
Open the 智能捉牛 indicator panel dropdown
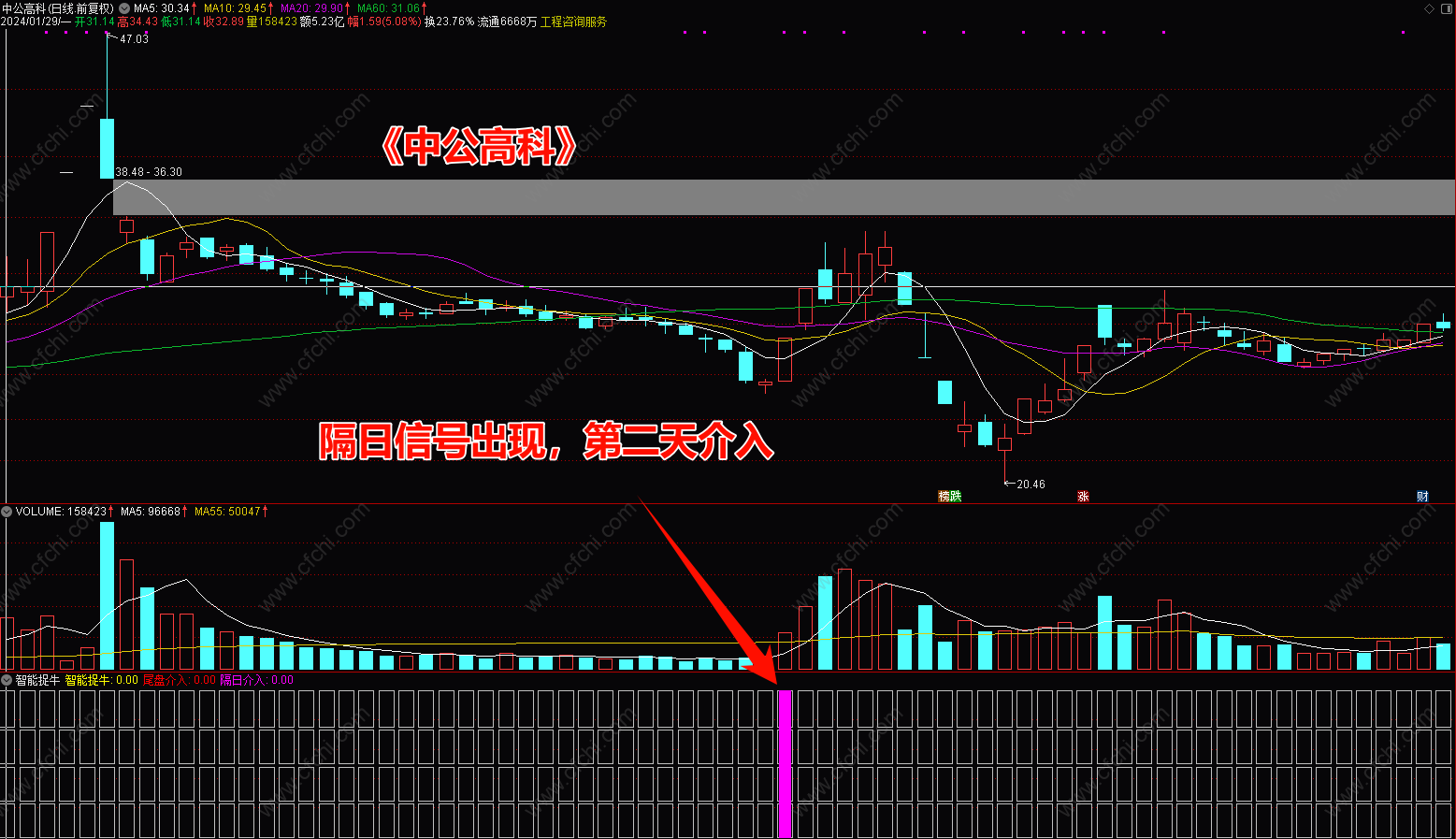coord(7,680)
